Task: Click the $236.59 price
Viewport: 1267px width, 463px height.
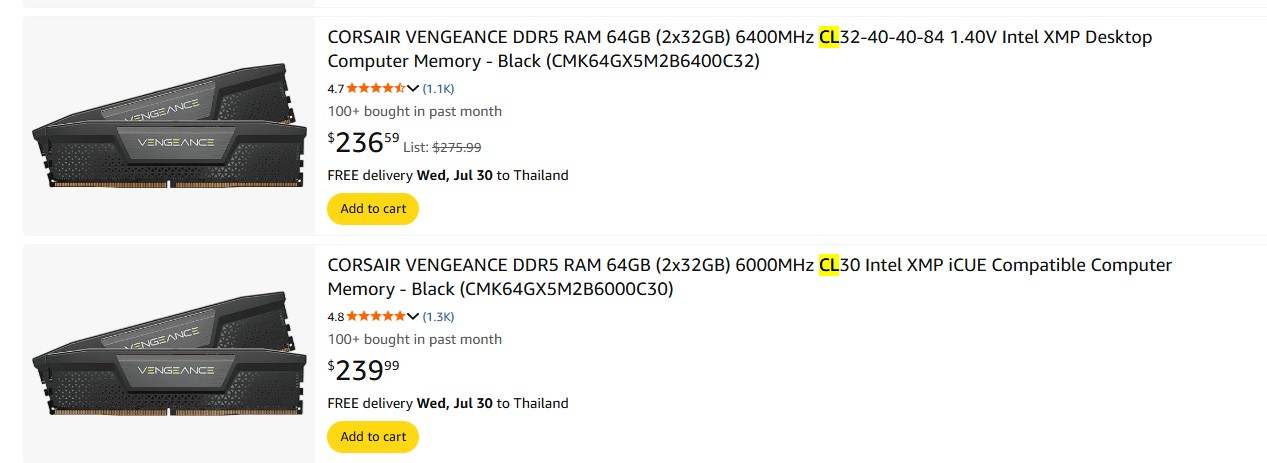Action: pyautogui.click(x=363, y=142)
